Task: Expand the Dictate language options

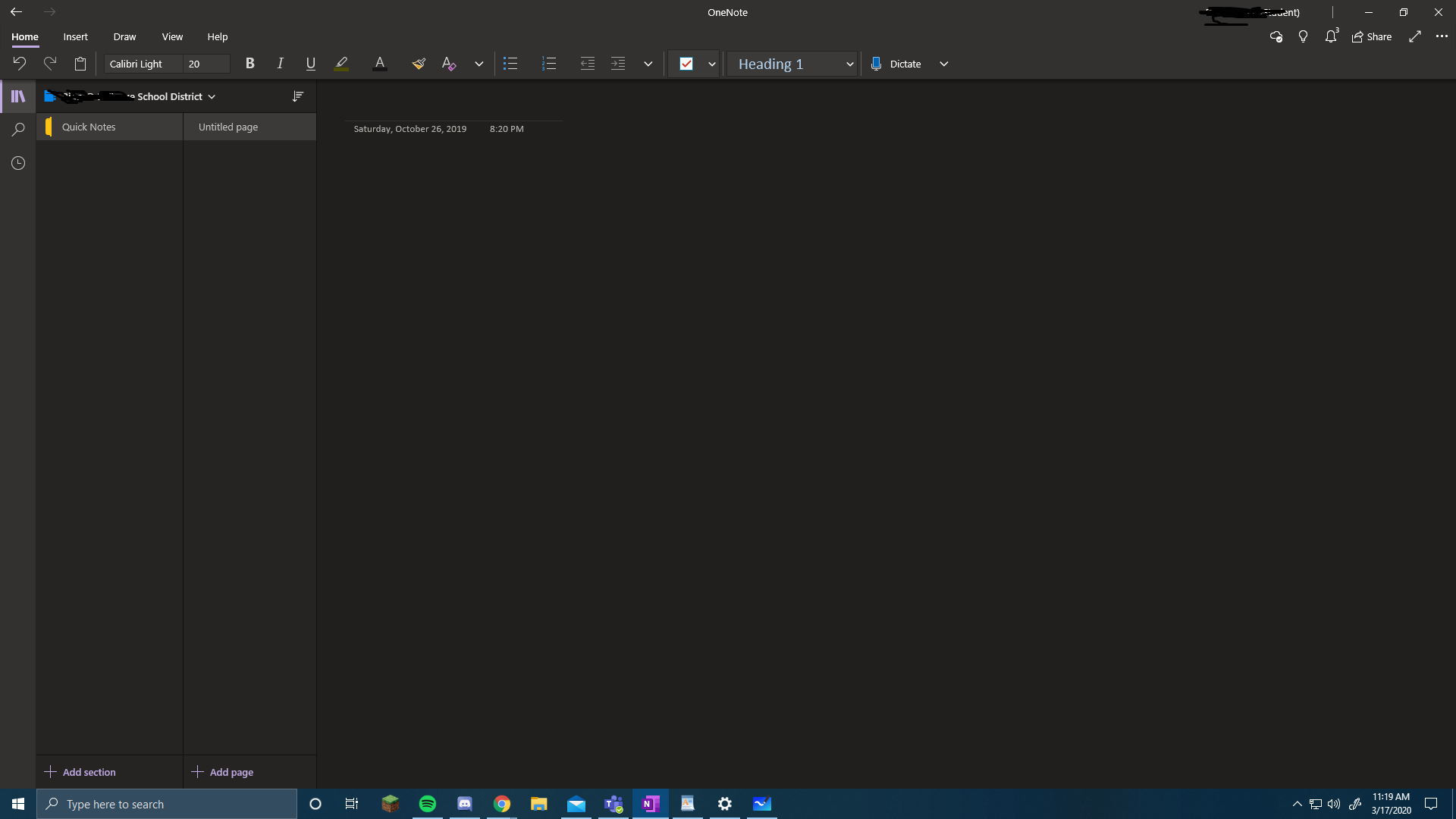Action: (x=943, y=64)
